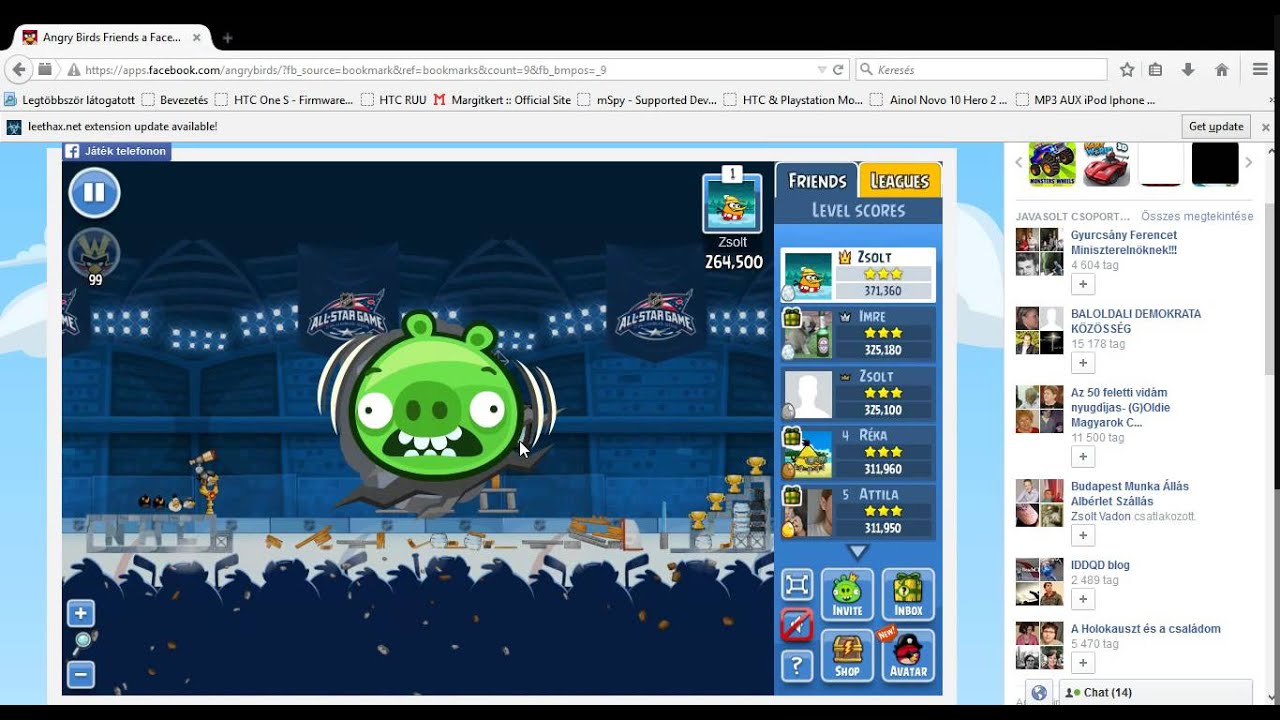Join BALOLDALI DEMOKRATA group via plus button

1082,363
